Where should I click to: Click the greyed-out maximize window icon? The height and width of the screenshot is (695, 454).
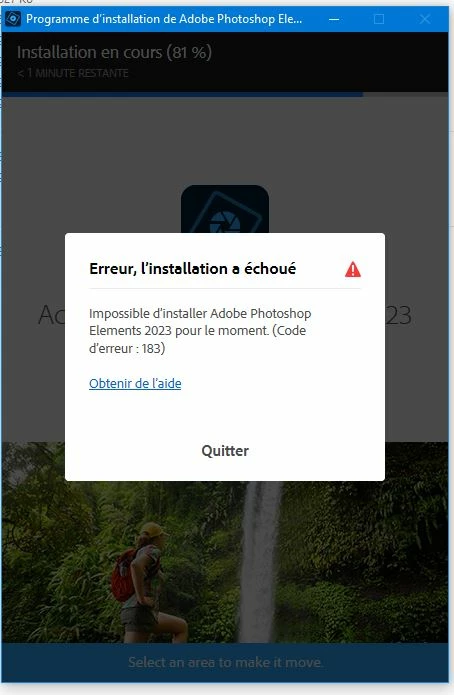point(379,19)
